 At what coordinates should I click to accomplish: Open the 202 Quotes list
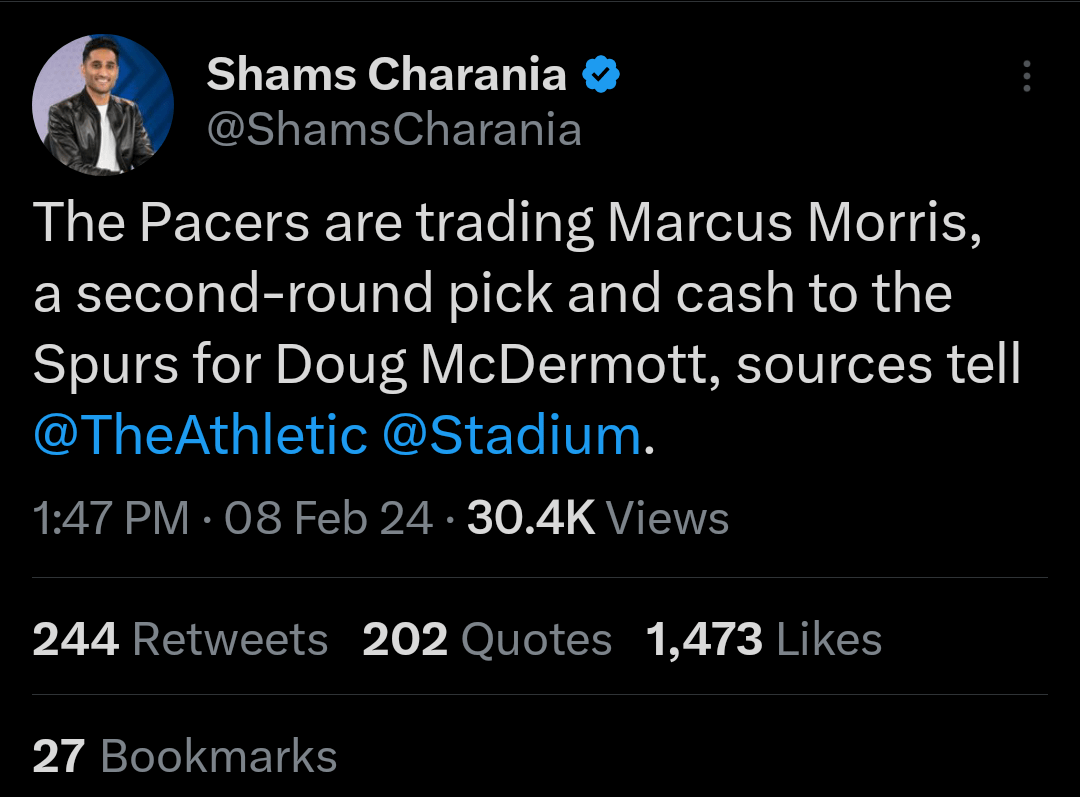(487, 640)
